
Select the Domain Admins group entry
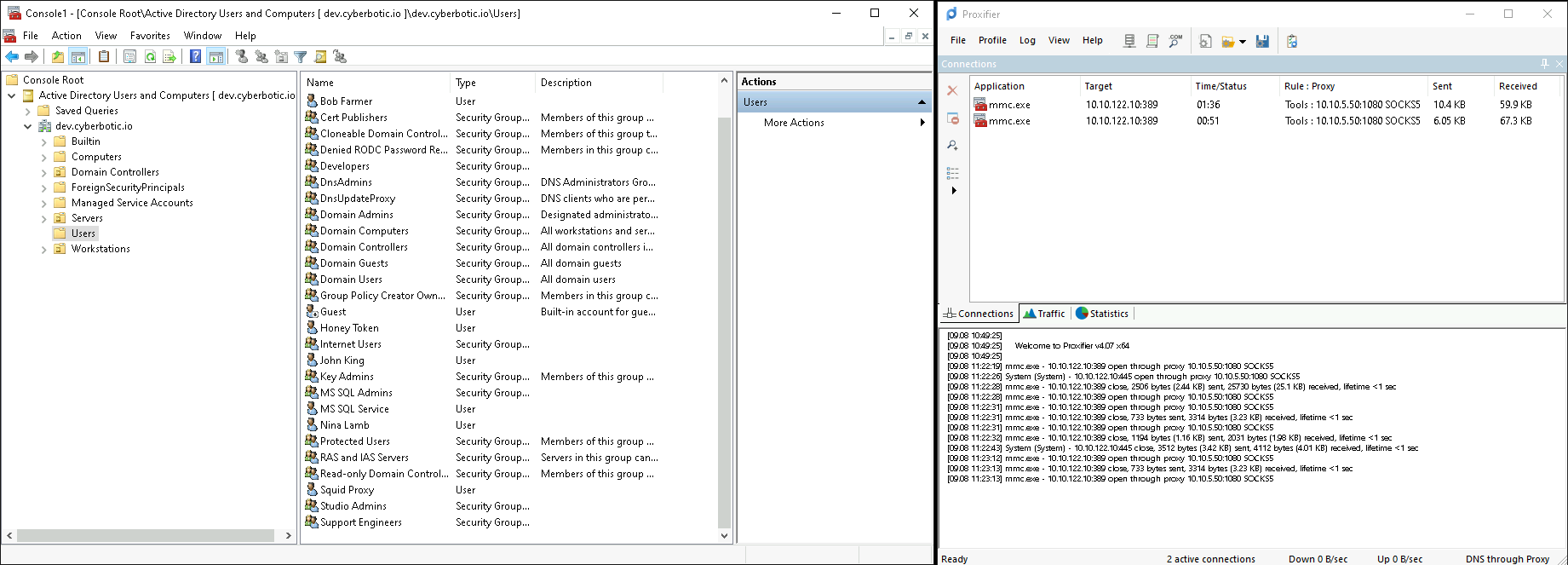coord(356,215)
